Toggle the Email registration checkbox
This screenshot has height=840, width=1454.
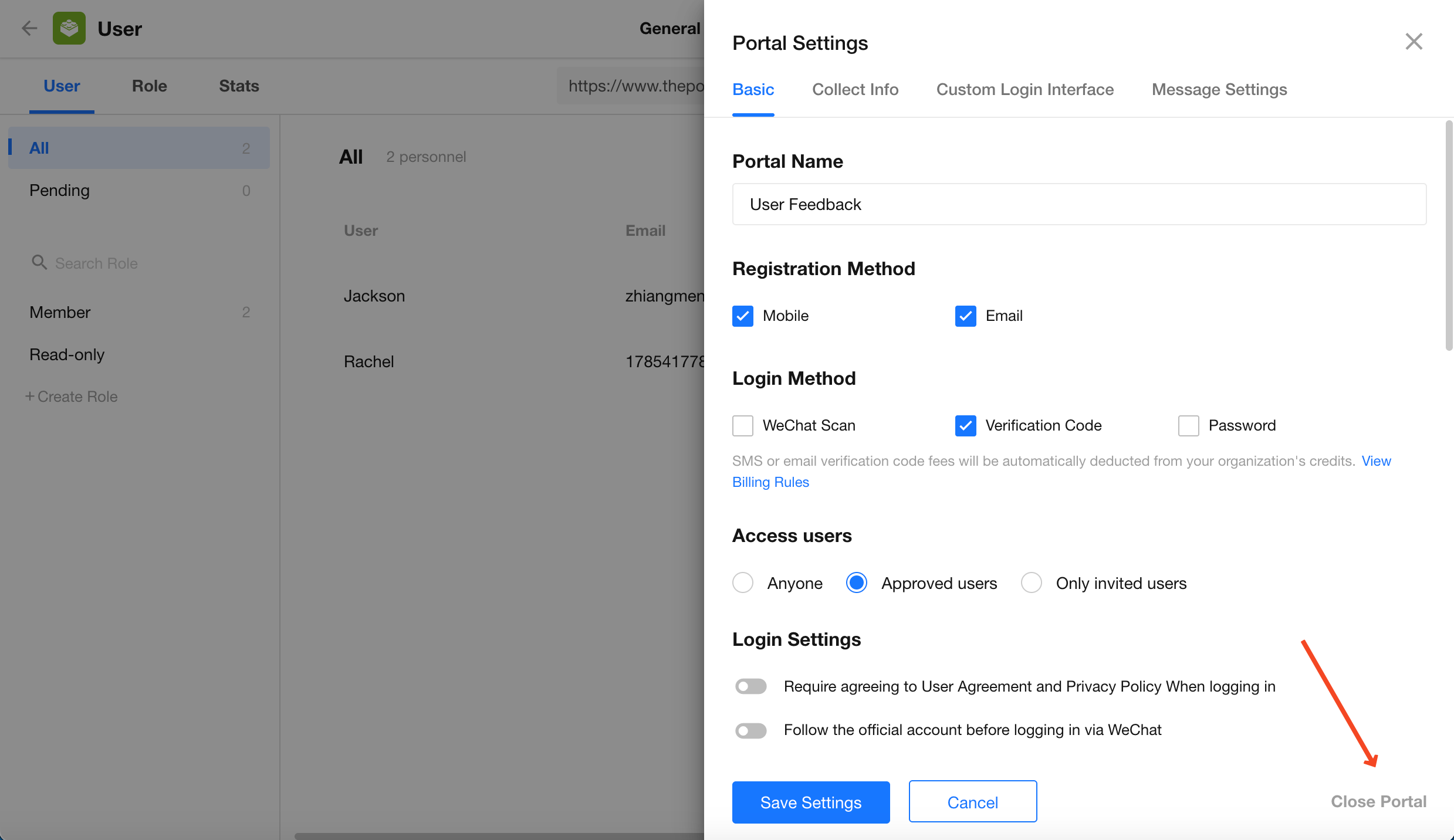tap(966, 316)
